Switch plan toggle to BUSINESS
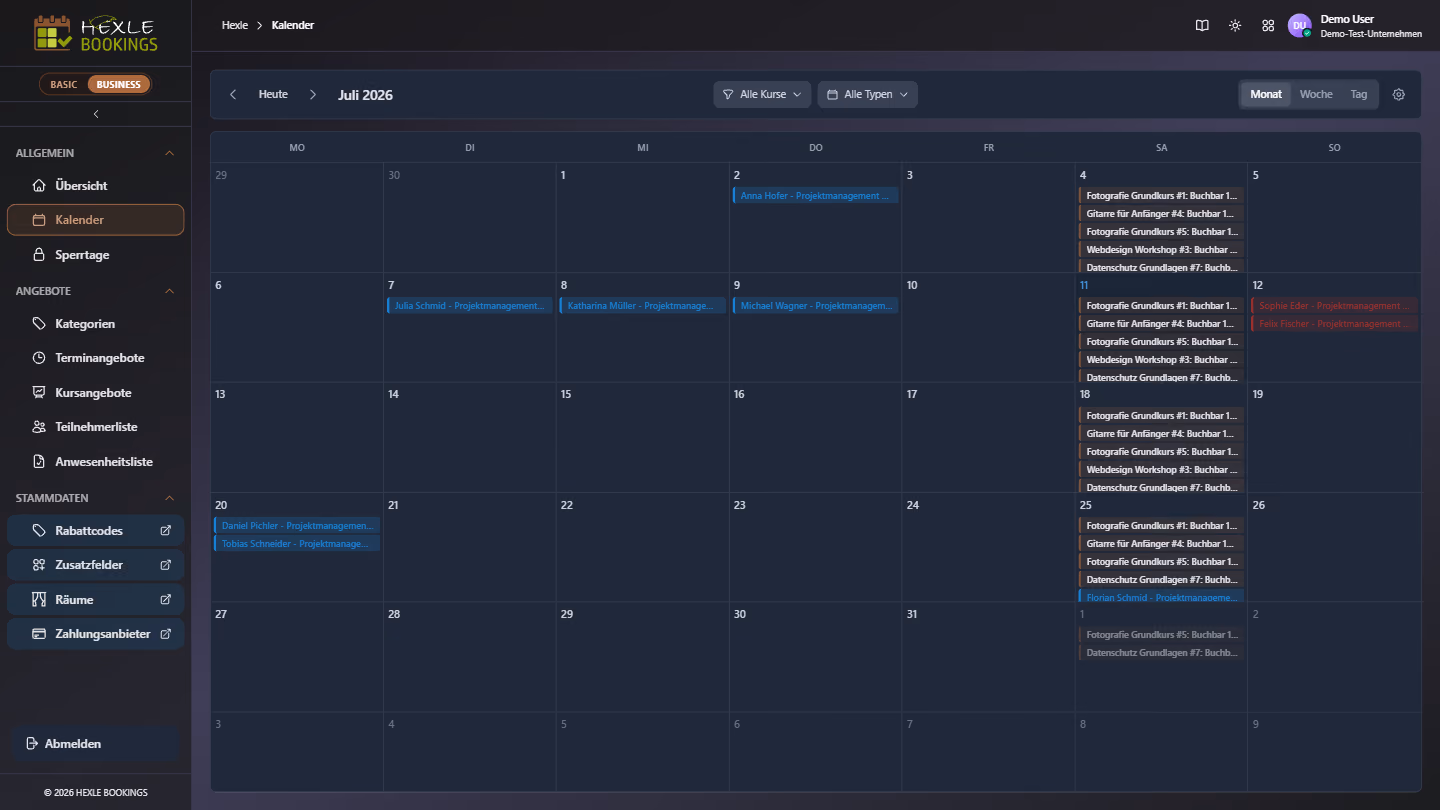Viewport: 1440px width, 810px height. click(119, 85)
